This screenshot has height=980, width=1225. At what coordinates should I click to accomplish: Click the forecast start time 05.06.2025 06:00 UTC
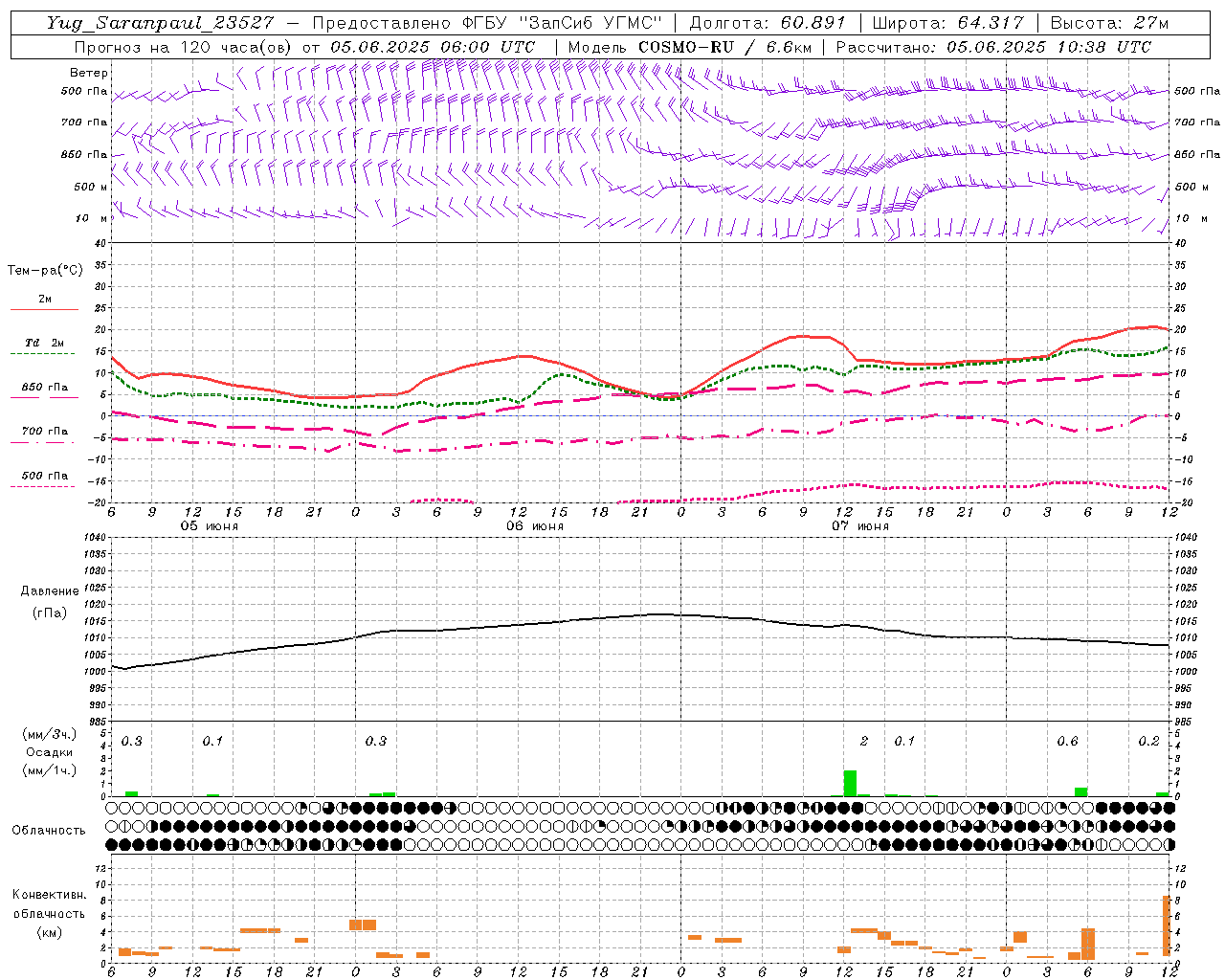tap(433, 47)
